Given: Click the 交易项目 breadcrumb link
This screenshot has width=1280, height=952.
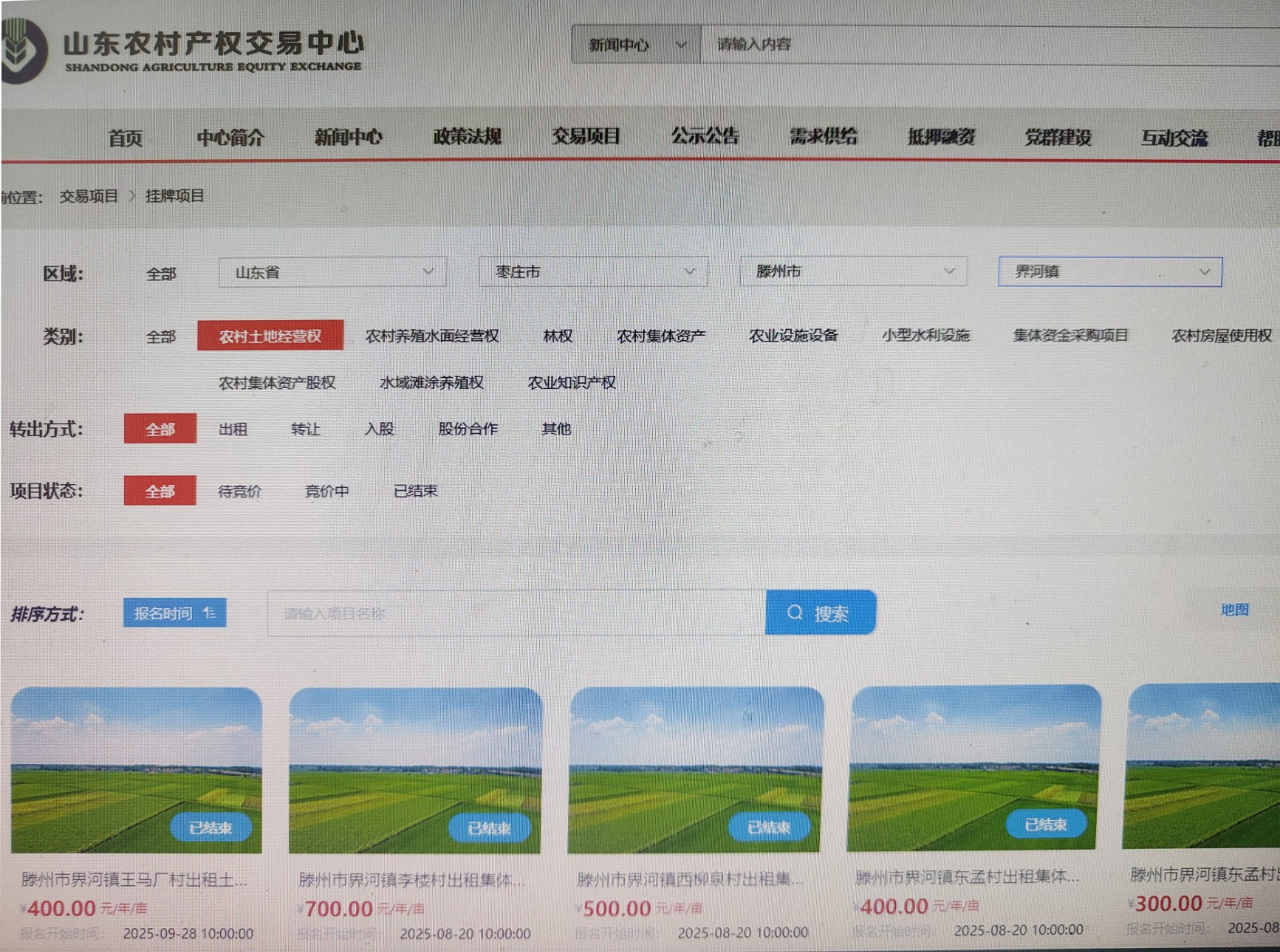Looking at the screenshot, I should (x=90, y=195).
